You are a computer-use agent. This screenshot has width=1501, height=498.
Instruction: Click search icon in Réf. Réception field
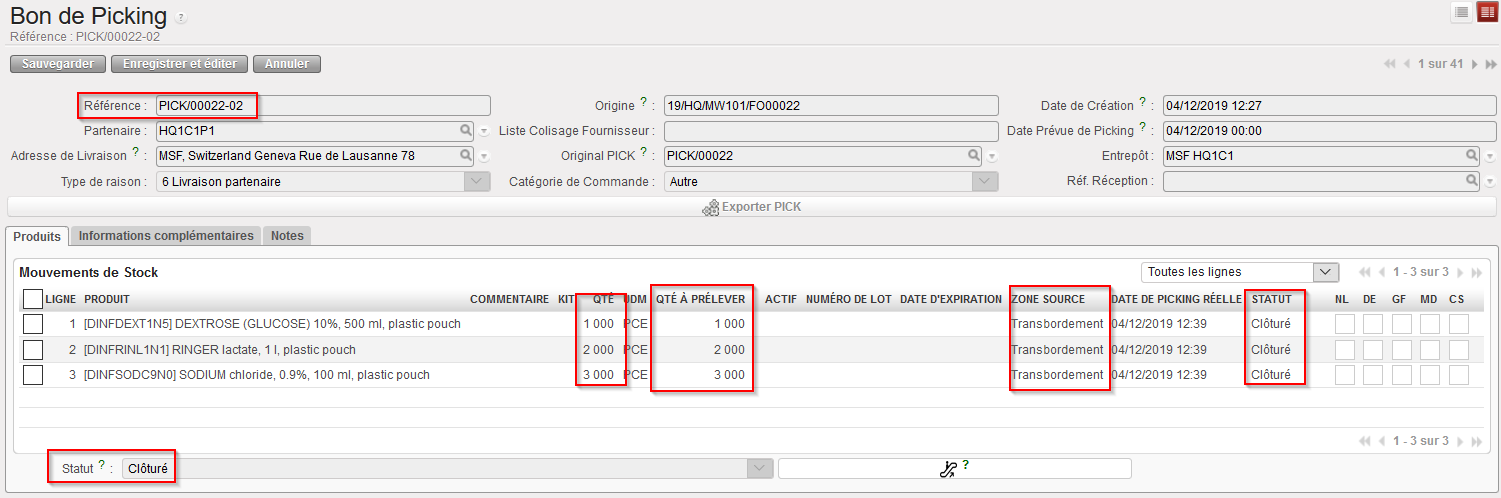[x=1472, y=181]
